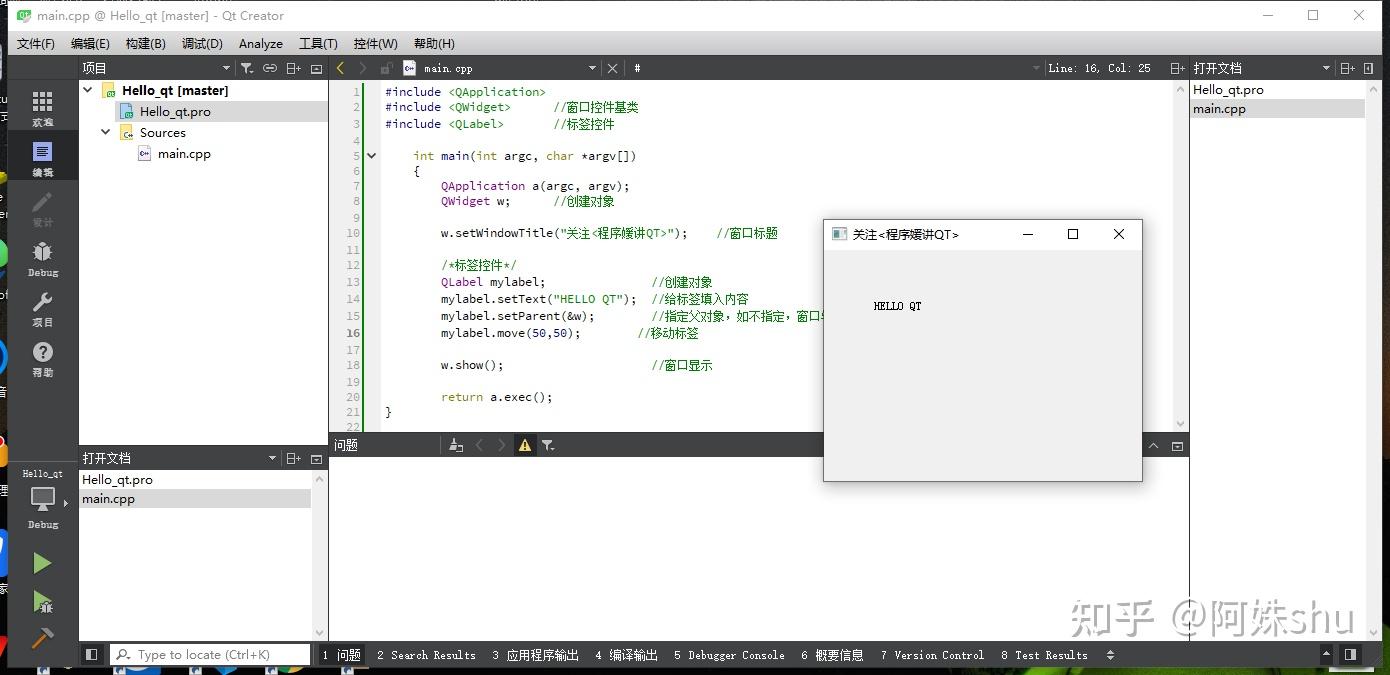
Task: Start debugging with debug-run icon
Action: [44, 602]
